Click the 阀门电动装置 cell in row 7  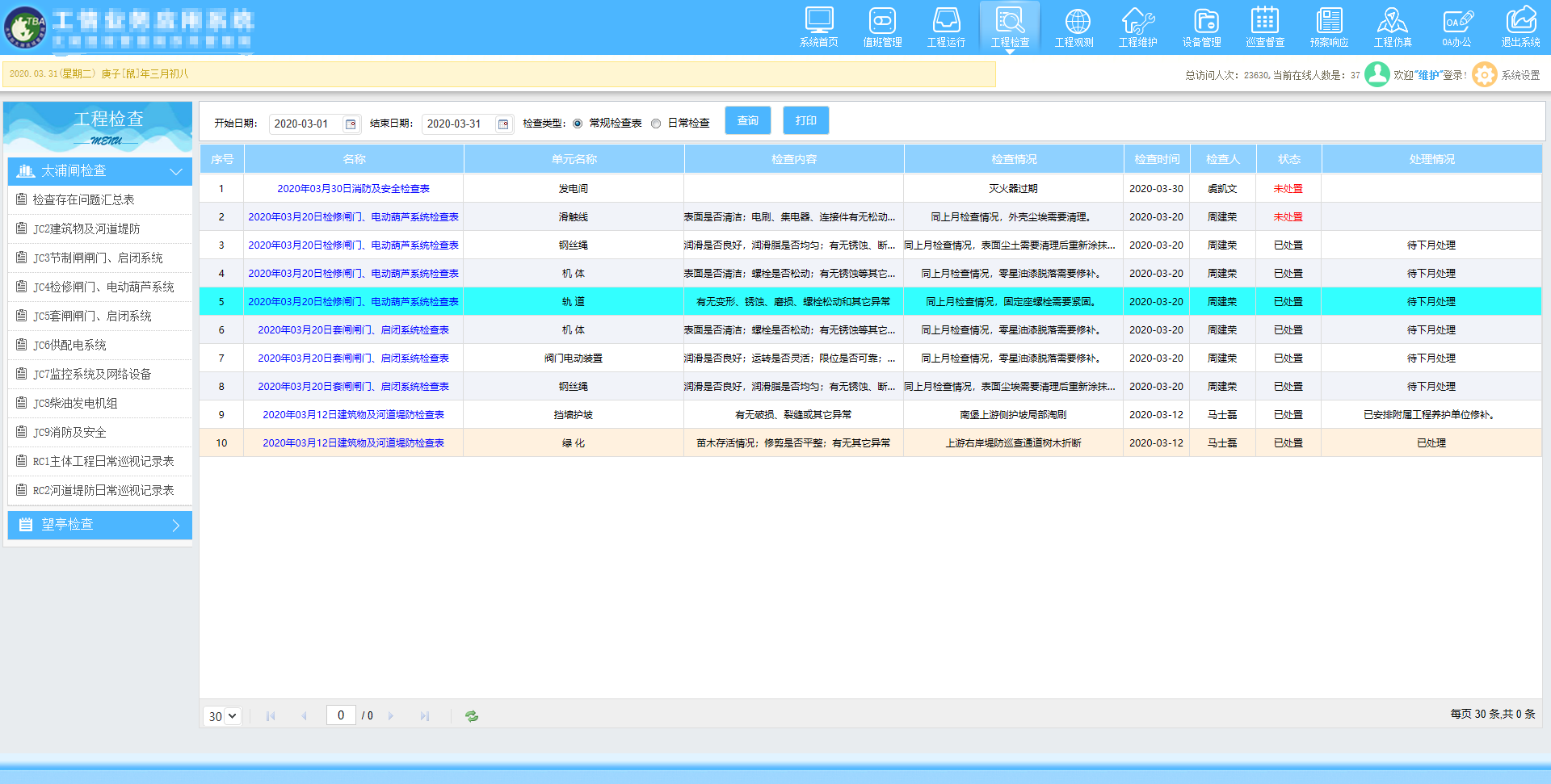pos(574,358)
